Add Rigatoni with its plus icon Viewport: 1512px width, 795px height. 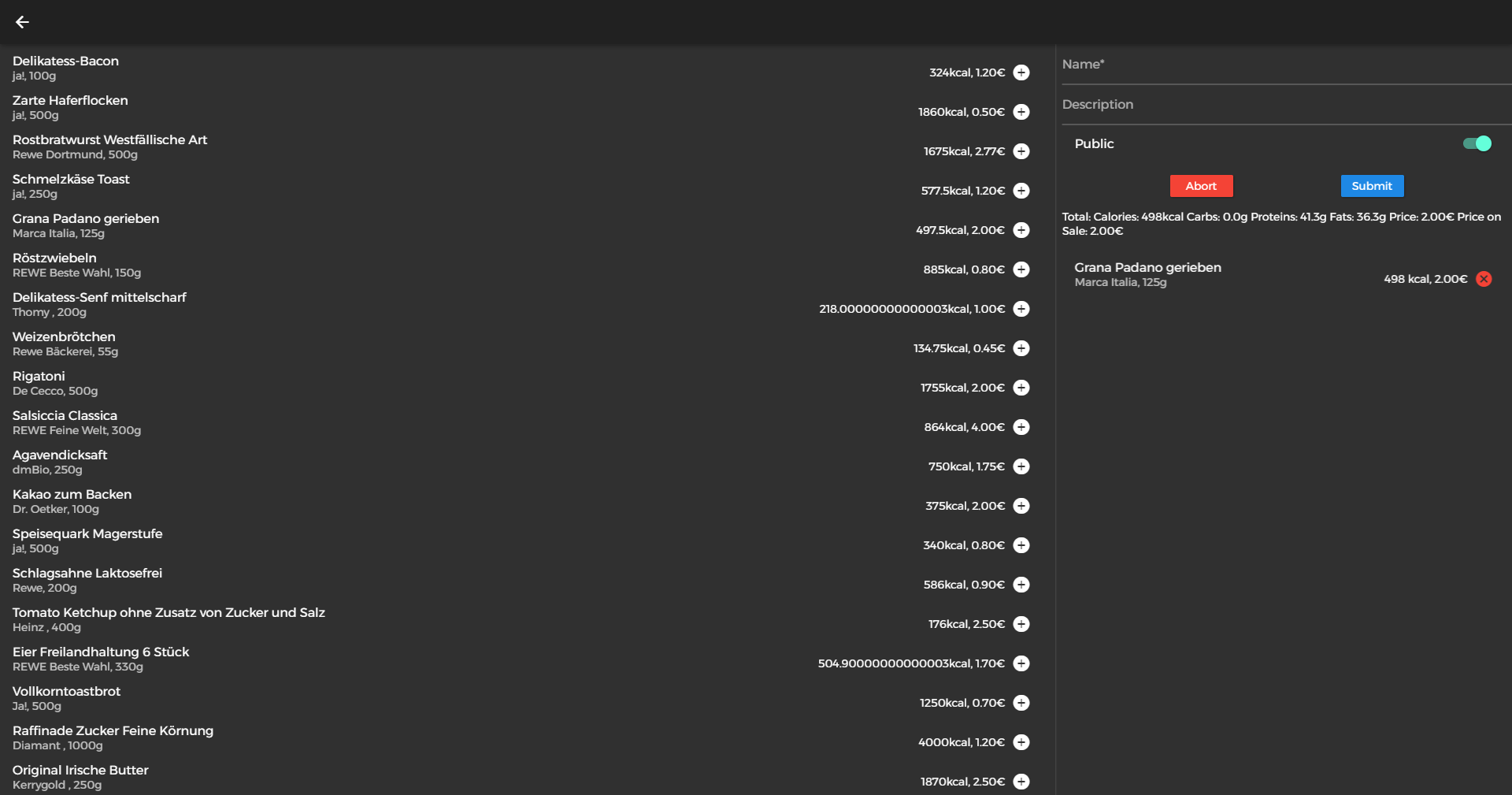tap(1021, 388)
